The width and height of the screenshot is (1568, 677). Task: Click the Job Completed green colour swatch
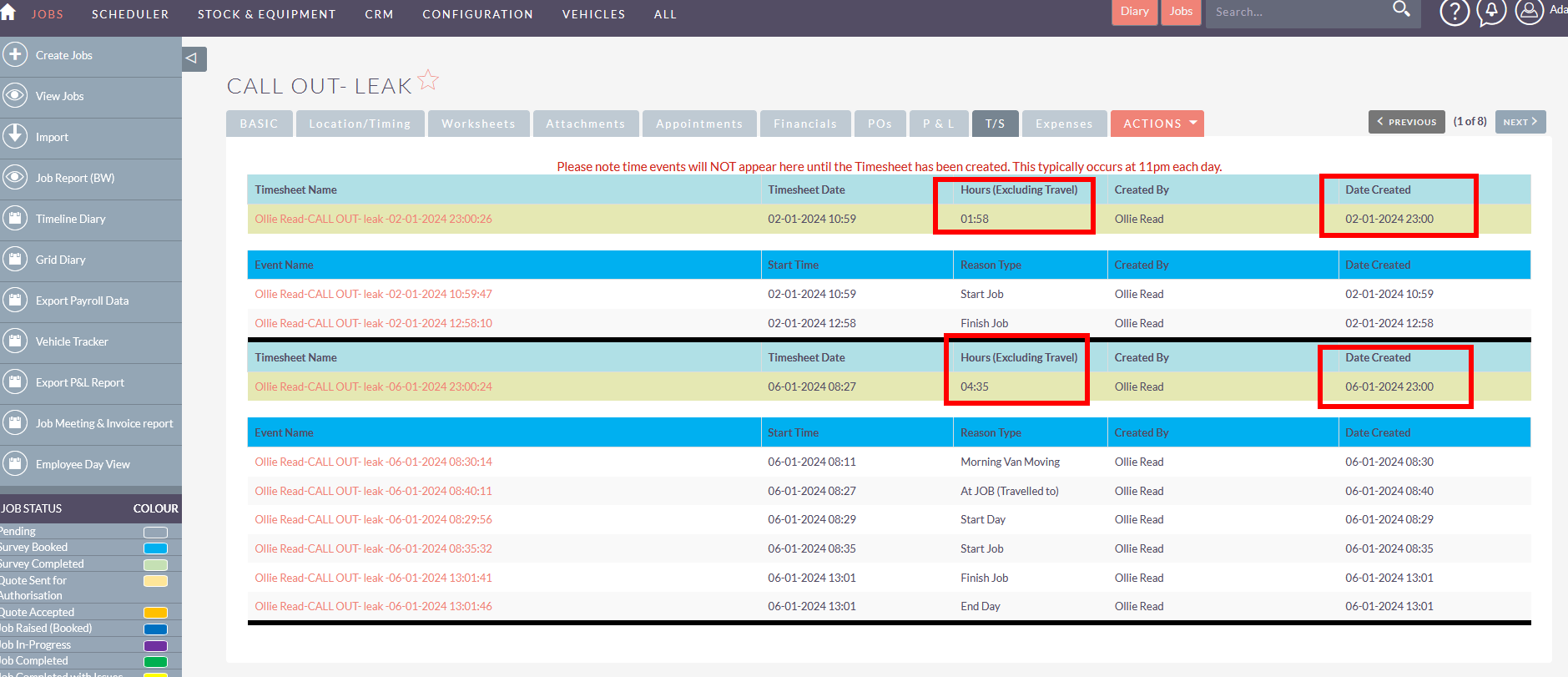point(155,662)
